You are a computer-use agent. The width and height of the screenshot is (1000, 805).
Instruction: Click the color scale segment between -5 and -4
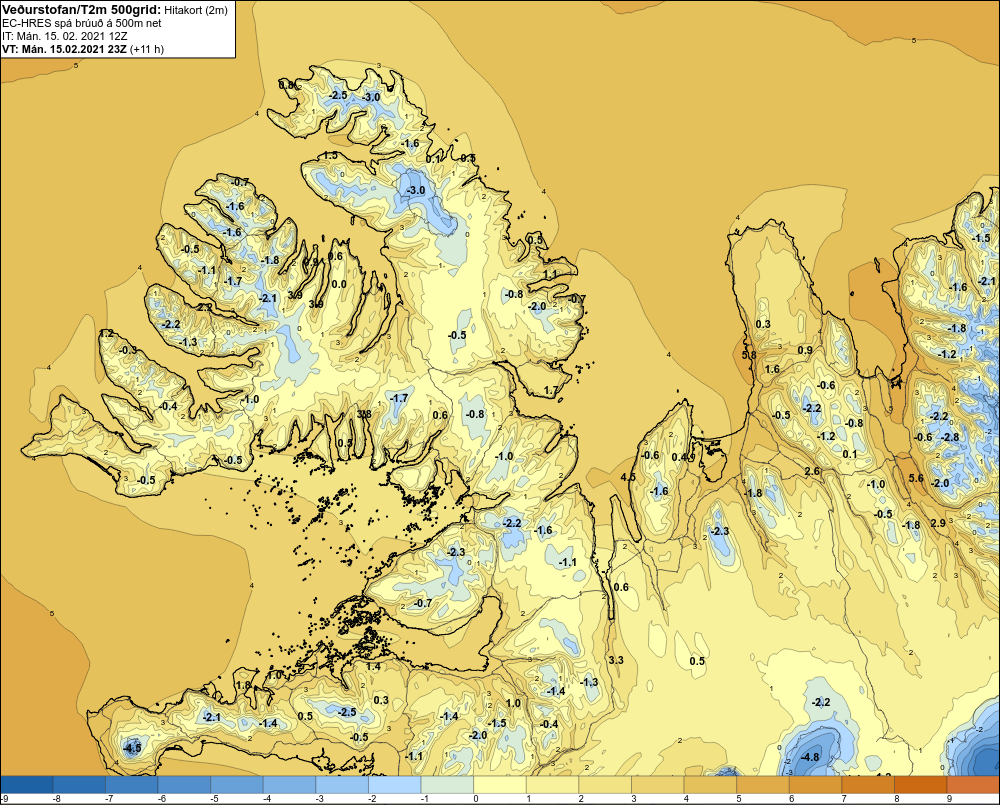[237, 784]
